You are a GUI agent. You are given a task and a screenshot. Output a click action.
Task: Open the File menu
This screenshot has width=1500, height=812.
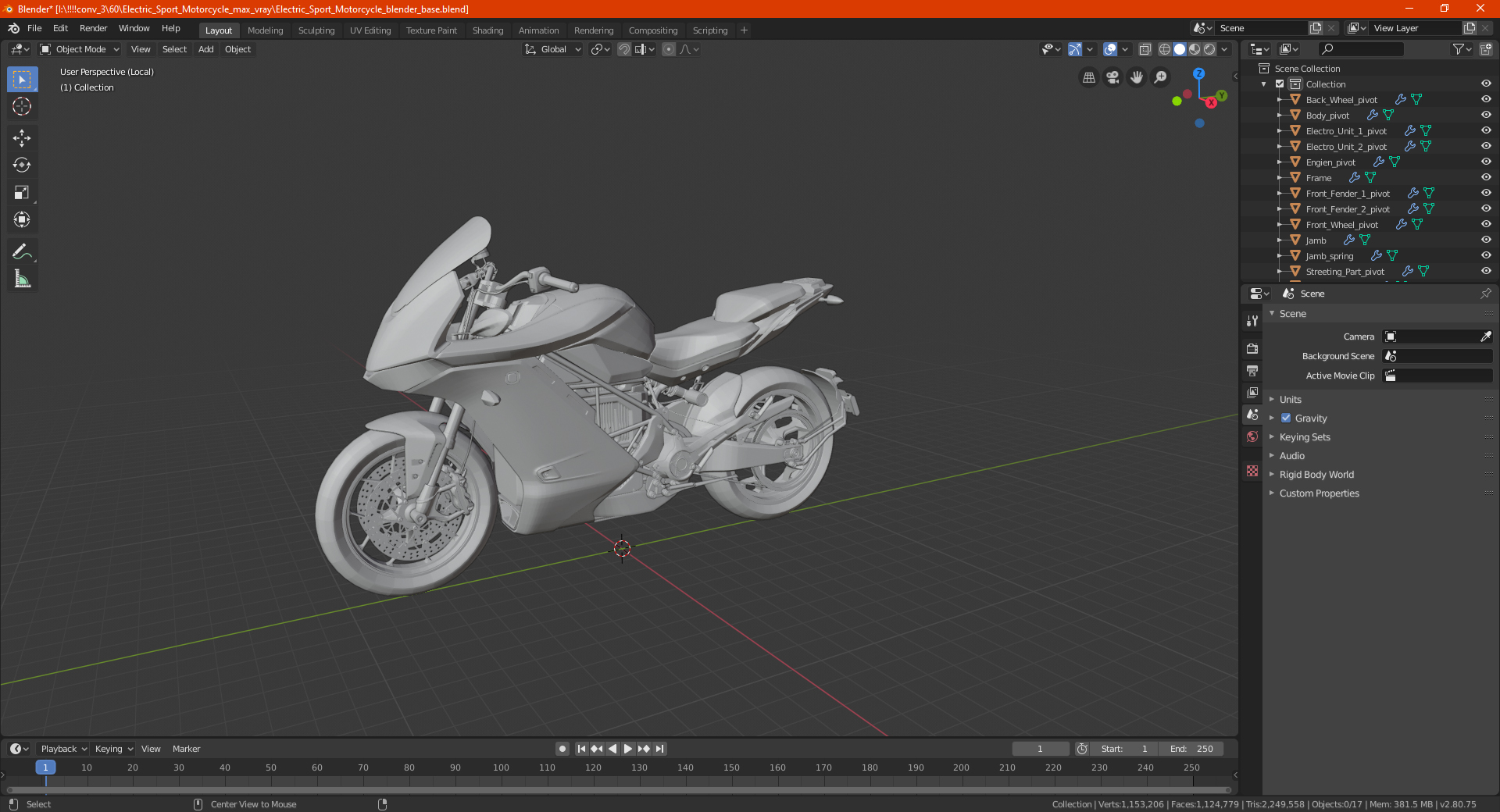(34, 28)
